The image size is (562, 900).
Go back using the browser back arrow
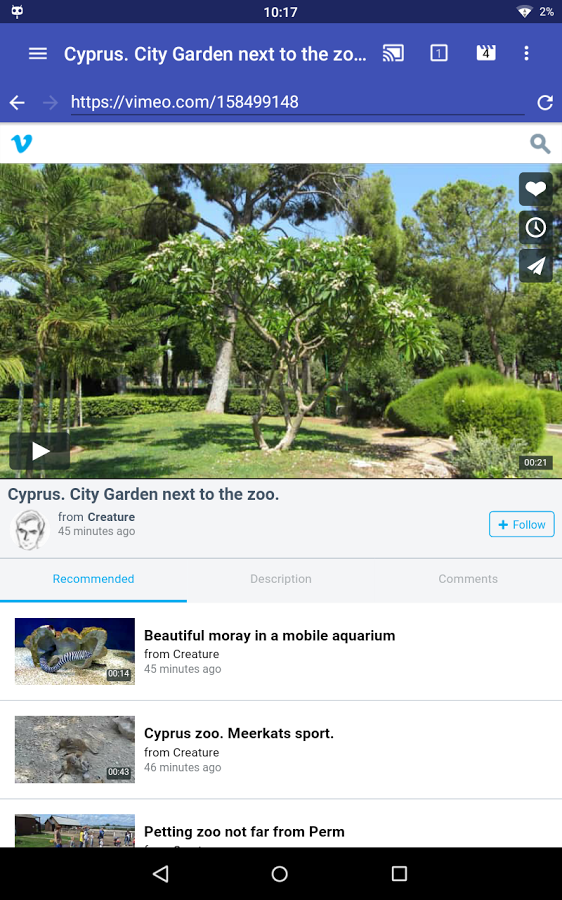(x=17, y=103)
